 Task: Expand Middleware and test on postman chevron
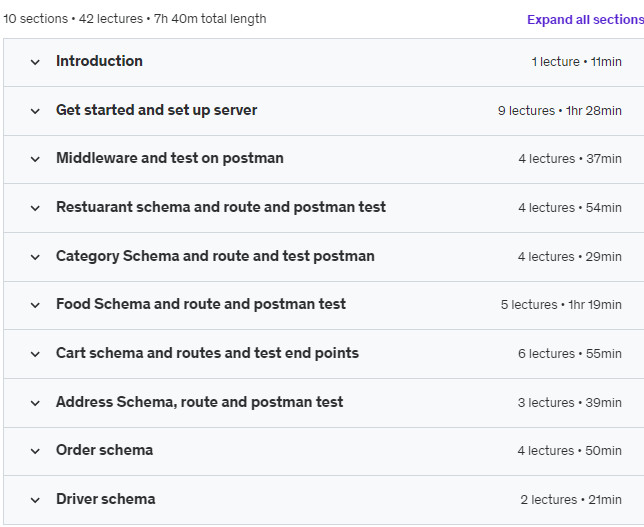35,159
